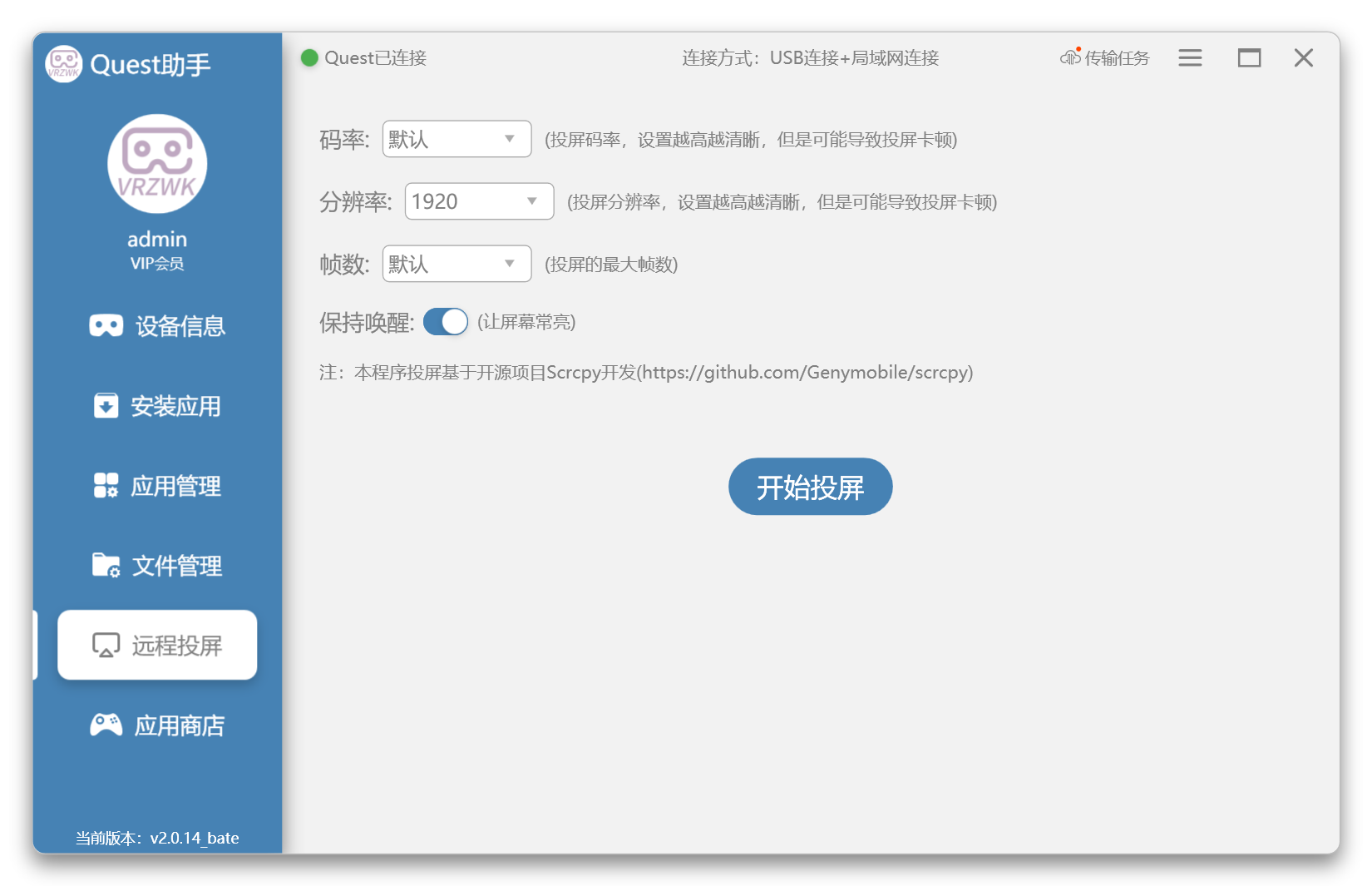Click the install app download icon
The width and height of the screenshot is (1372, 886).
click(x=106, y=406)
